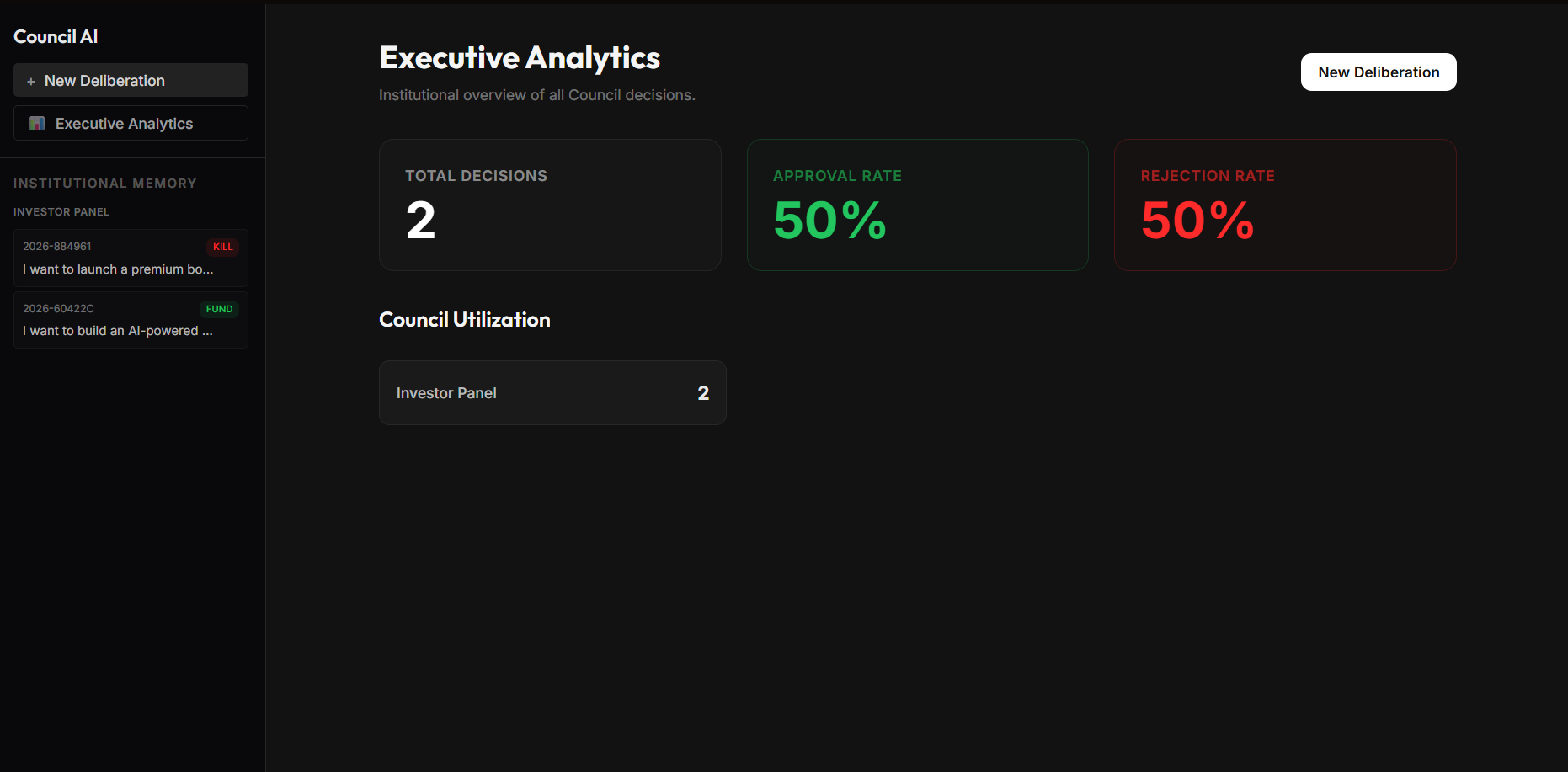Click the Council Utilization heading
This screenshot has height=772, width=1568.
click(x=465, y=320)
